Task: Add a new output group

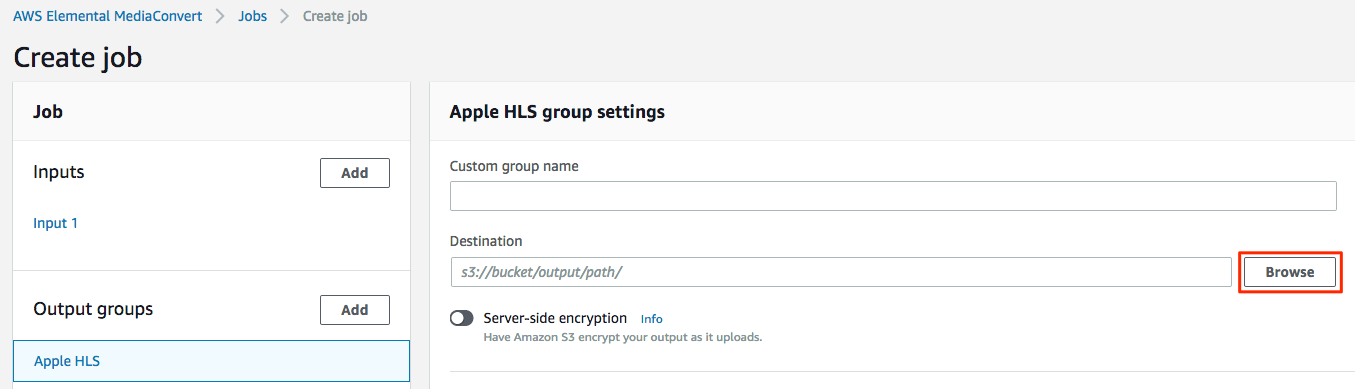Action: point(355,310)
